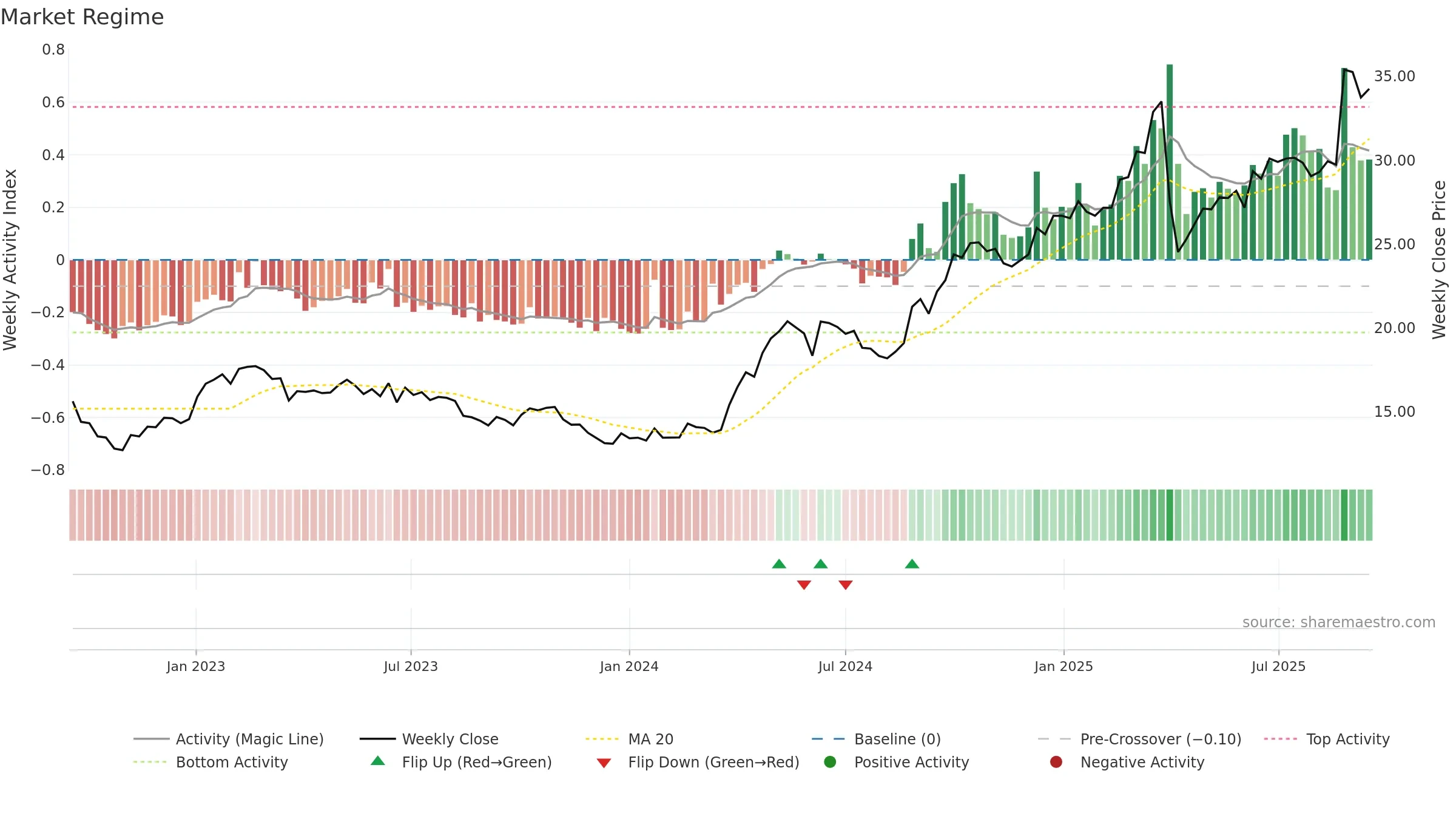Screen dimensions: 1456x819
Task: Click the −0.4 activity axis label
Action: [x=48, y=365]
